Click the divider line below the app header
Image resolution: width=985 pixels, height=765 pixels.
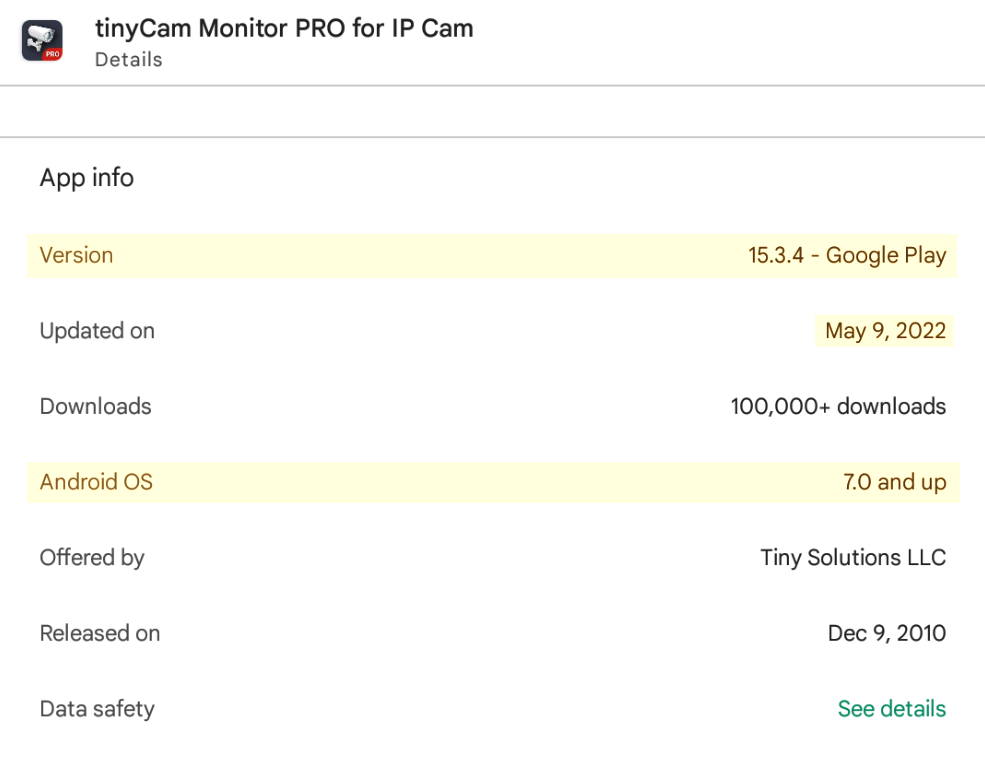pyautogui.click(x=492, y=86)
